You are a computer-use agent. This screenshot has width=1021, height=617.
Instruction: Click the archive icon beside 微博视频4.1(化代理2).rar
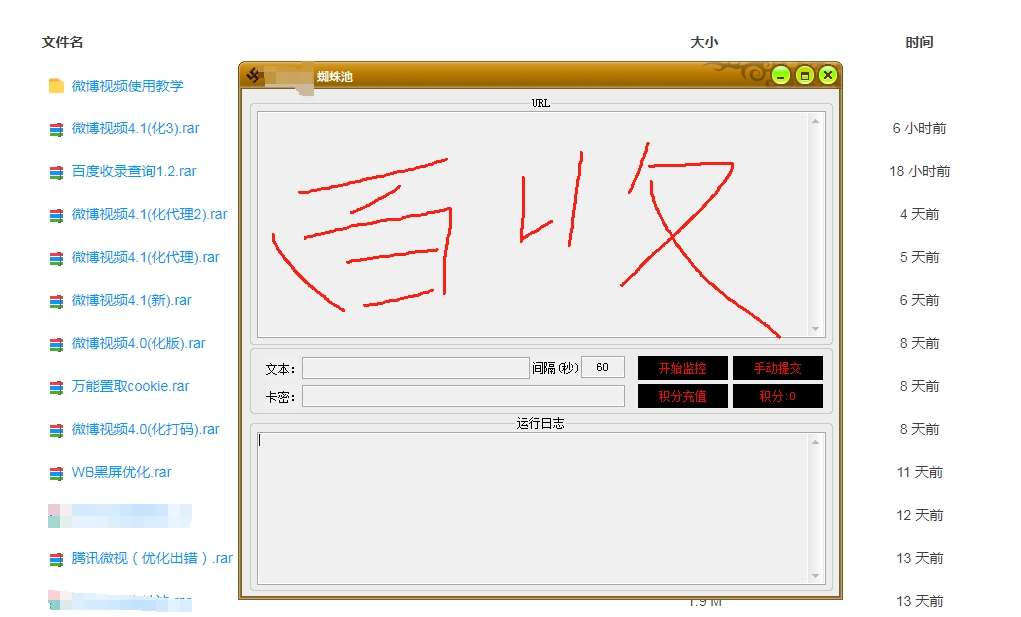click(x=56, y=215)
